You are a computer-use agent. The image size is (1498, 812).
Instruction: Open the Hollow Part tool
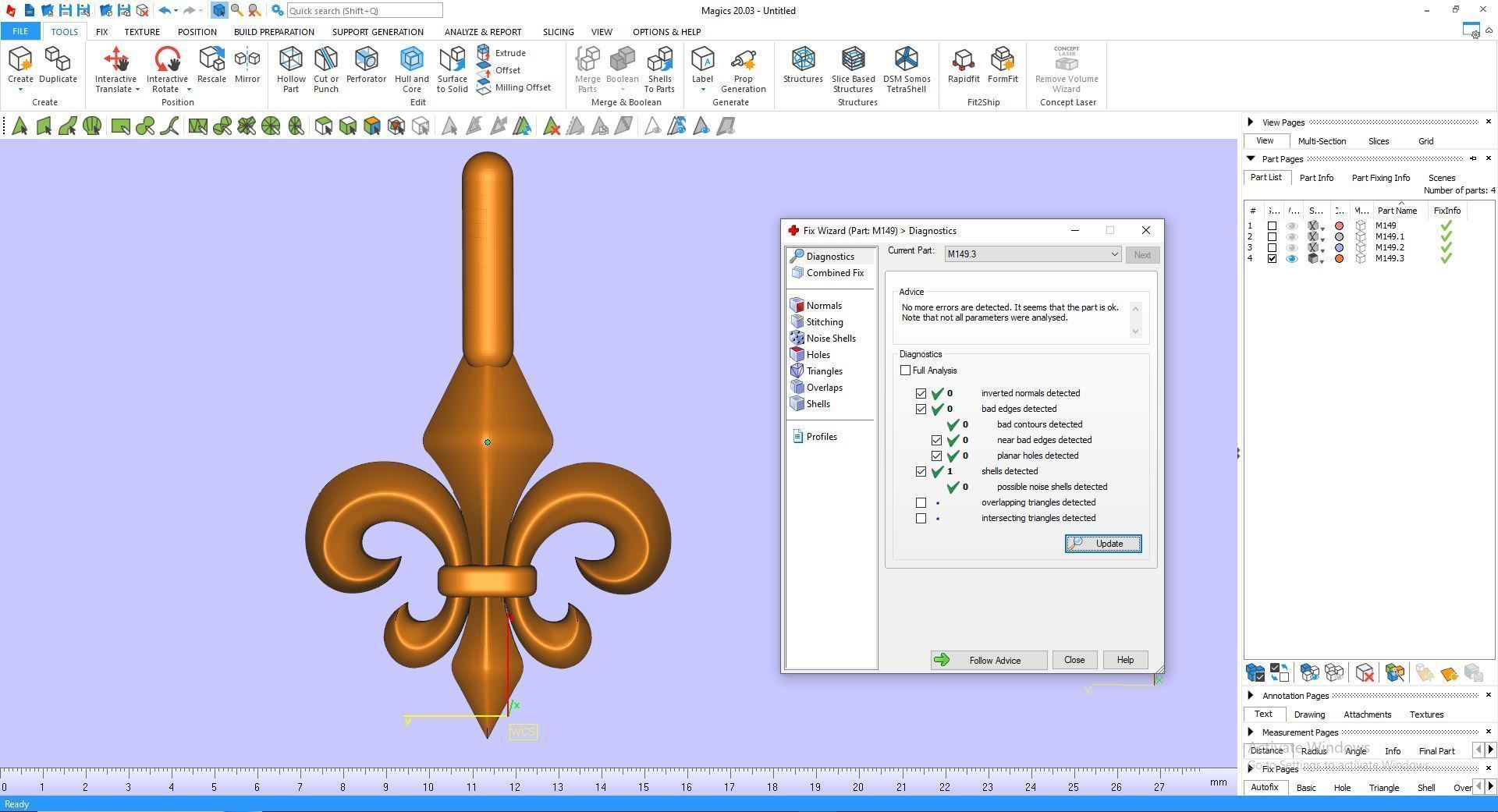291,69
